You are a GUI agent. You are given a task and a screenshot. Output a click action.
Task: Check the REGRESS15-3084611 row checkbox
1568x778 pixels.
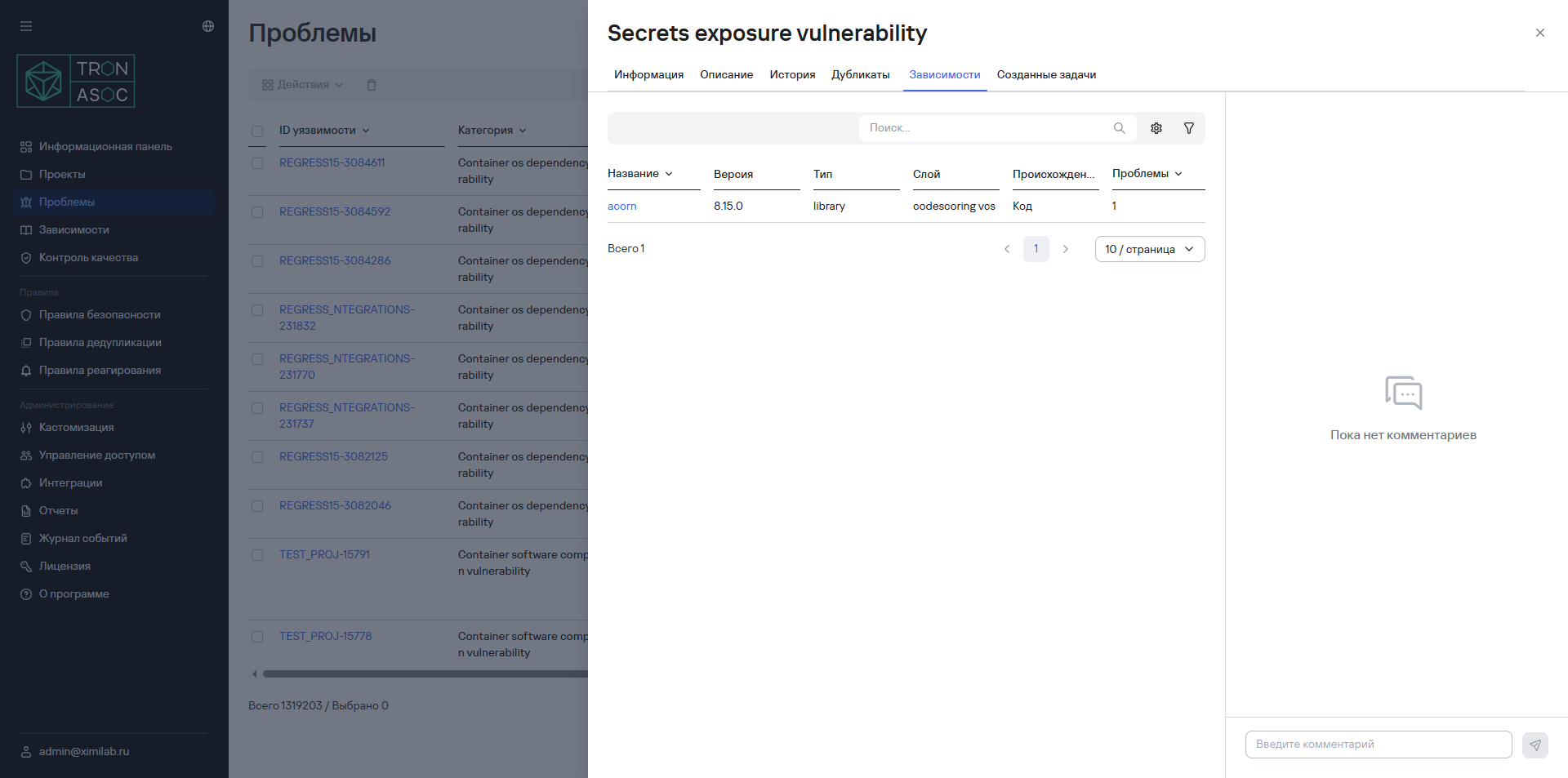click(x=257, y=163)
